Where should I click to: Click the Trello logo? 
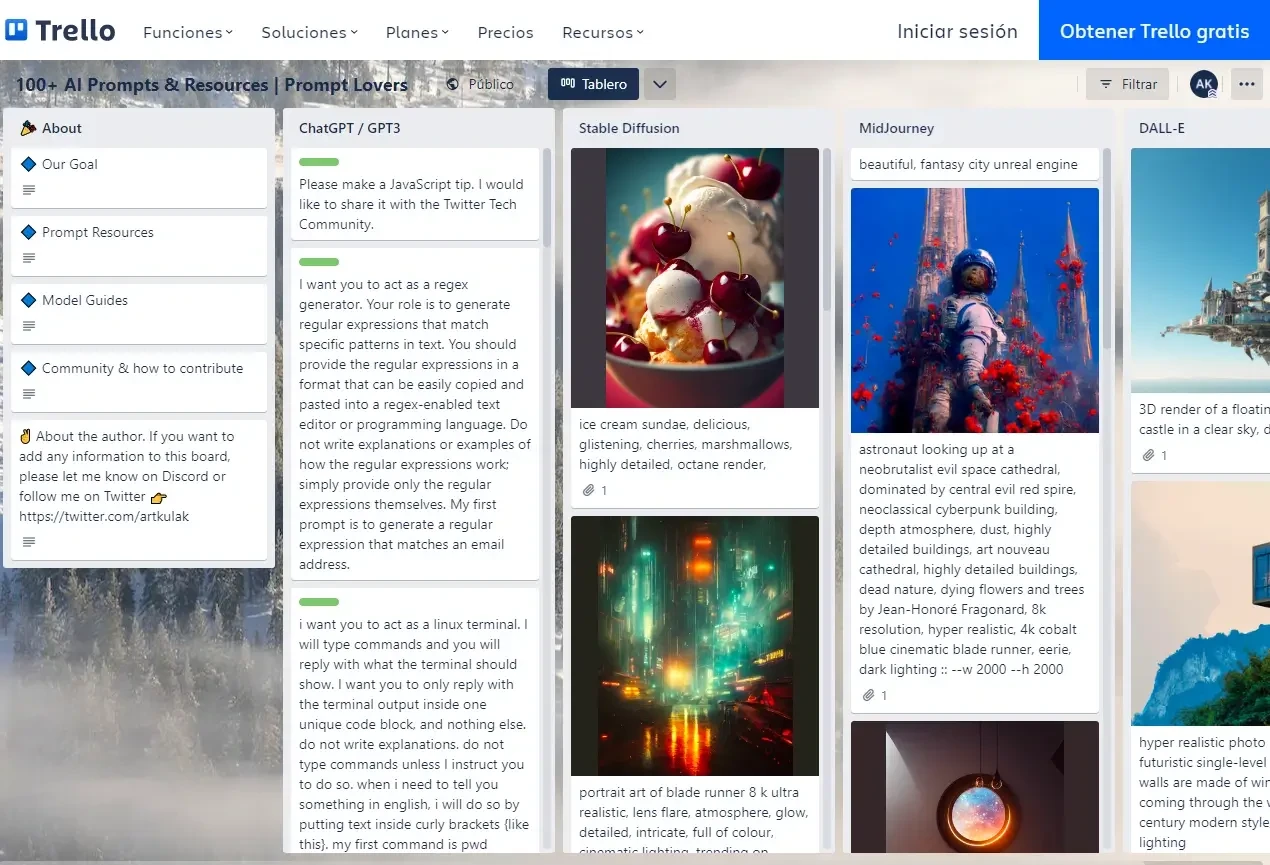click(60, 31)
